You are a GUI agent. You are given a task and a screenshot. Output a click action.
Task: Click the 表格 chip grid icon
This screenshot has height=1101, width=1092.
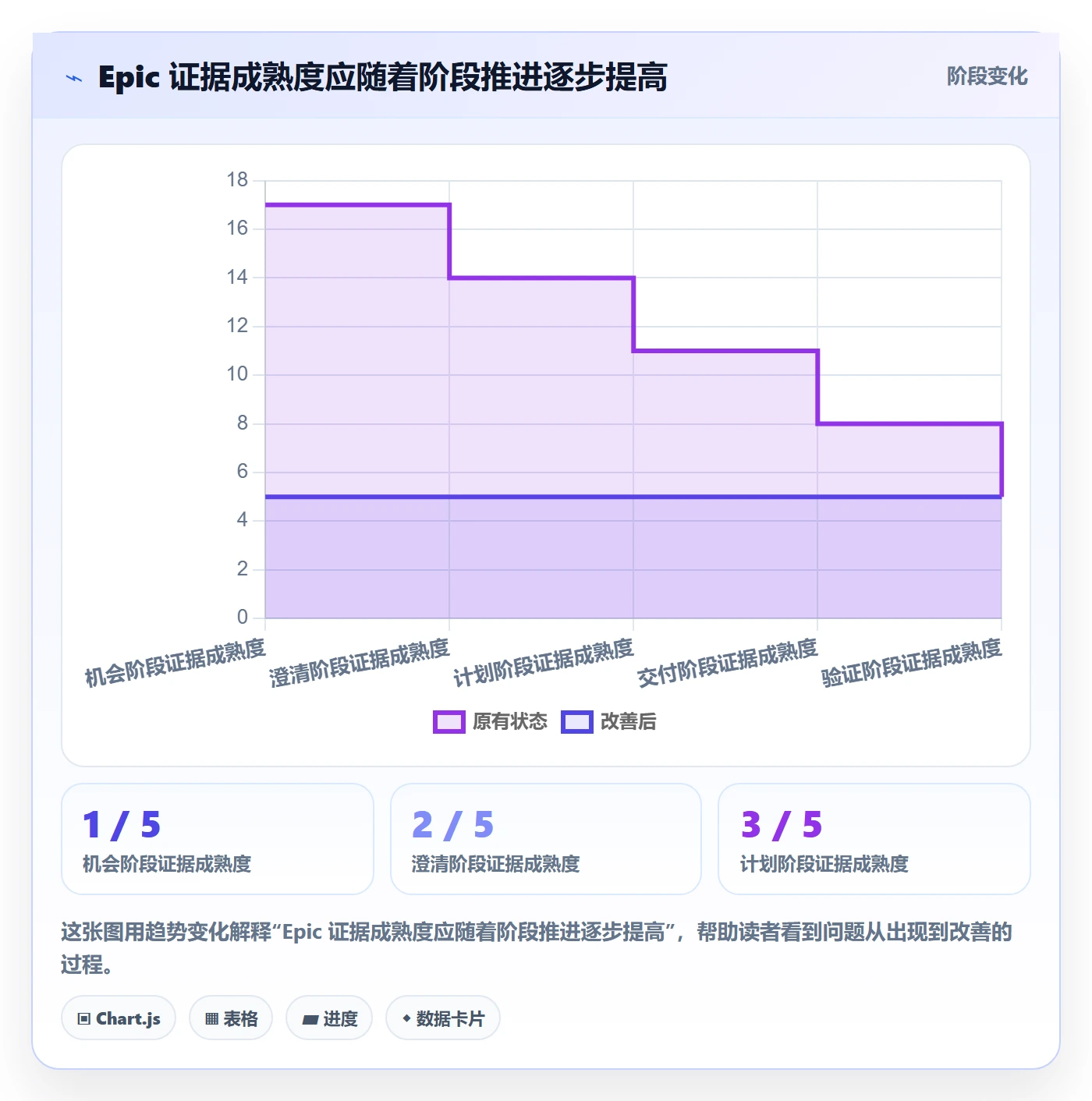(211, 1019)
